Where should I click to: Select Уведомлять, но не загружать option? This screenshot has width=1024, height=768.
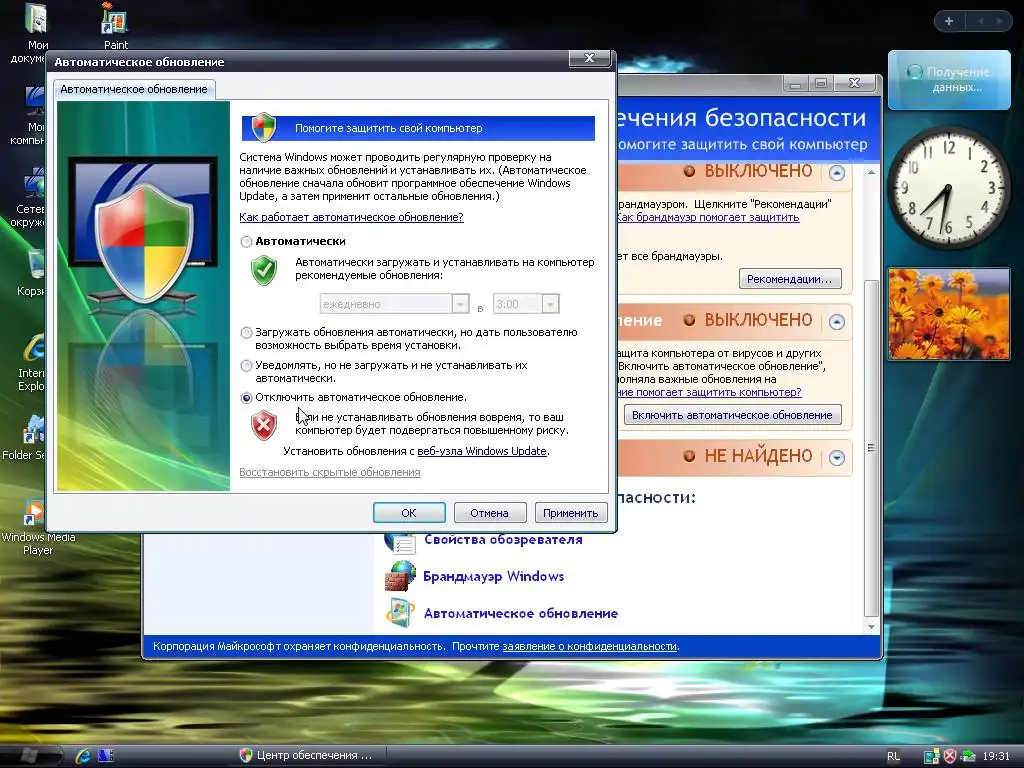246,366
